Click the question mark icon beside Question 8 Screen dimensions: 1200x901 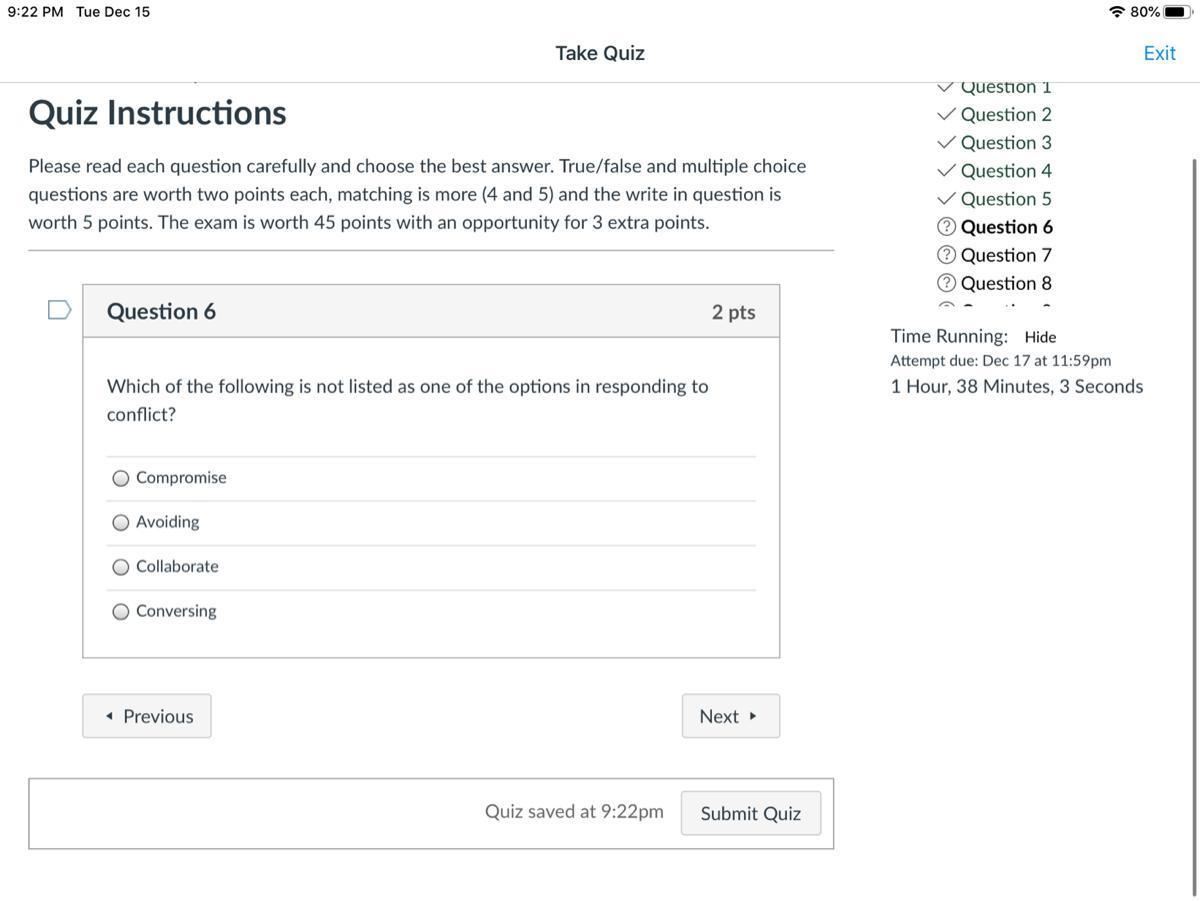(x=946, y=284)
